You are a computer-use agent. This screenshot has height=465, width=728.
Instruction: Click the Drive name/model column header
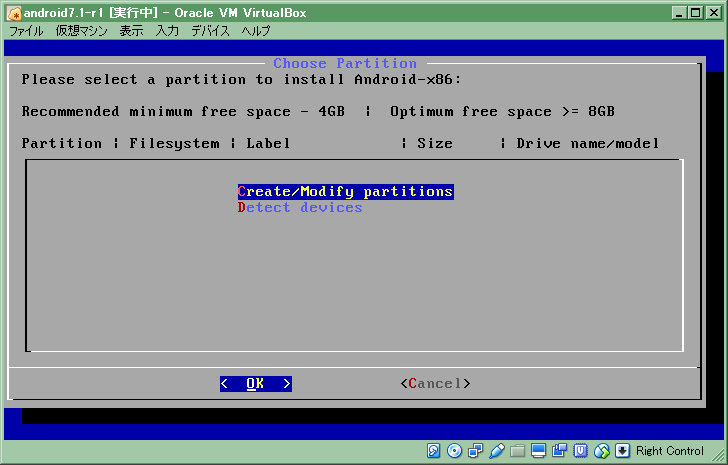point(587,143)
